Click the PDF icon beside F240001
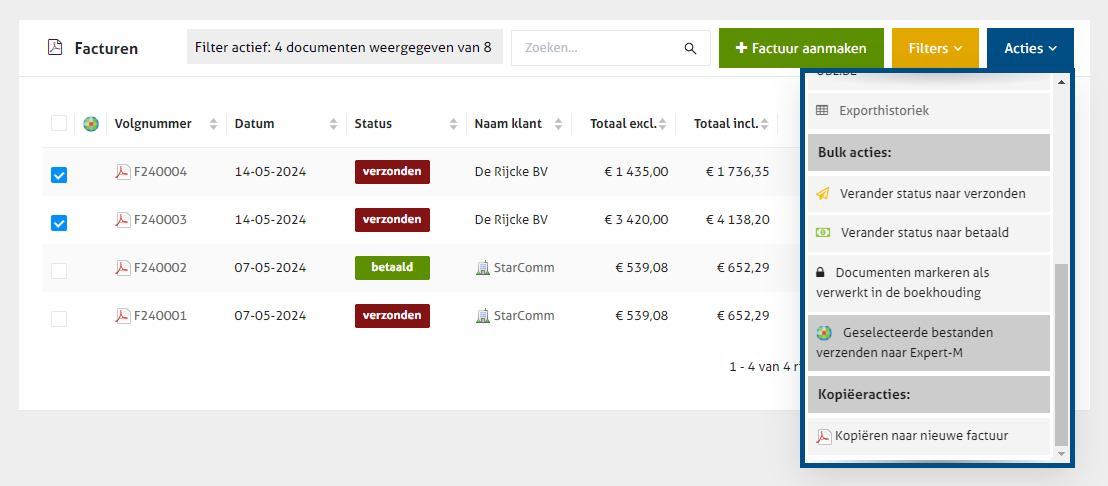This screenshot has width=1108, height=486. [123, 316]
